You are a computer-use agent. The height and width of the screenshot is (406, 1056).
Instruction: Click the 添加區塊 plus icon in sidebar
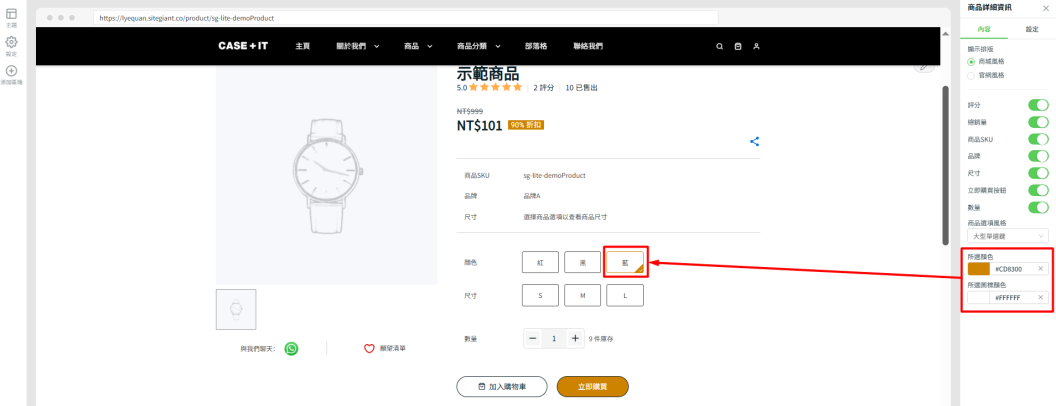11,71
